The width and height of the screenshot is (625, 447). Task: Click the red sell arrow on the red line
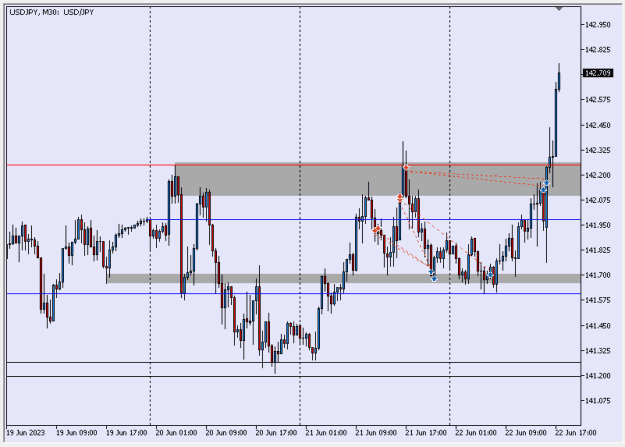pyautogui.click(x=406, y=167)
